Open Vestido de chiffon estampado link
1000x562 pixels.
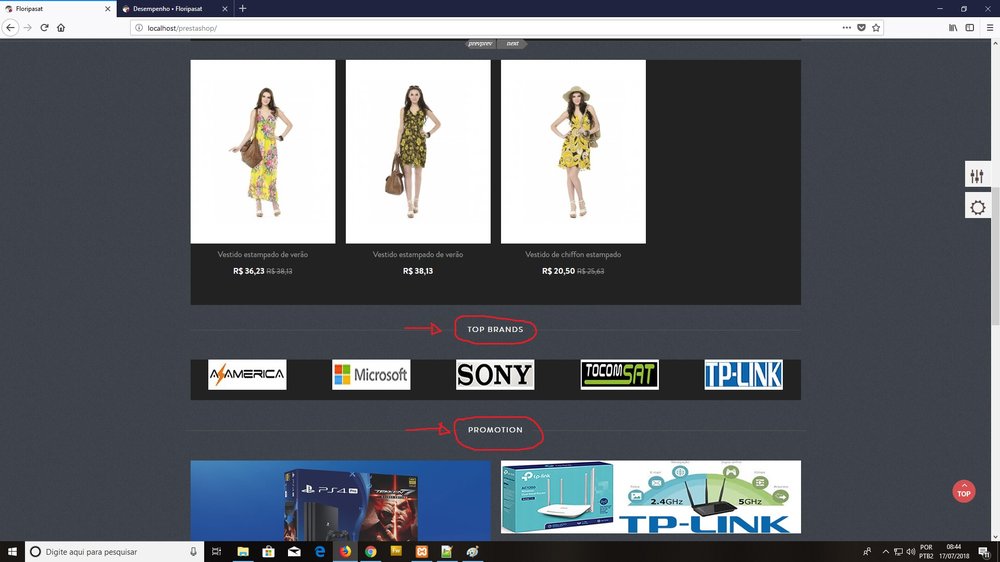point(573,255)
